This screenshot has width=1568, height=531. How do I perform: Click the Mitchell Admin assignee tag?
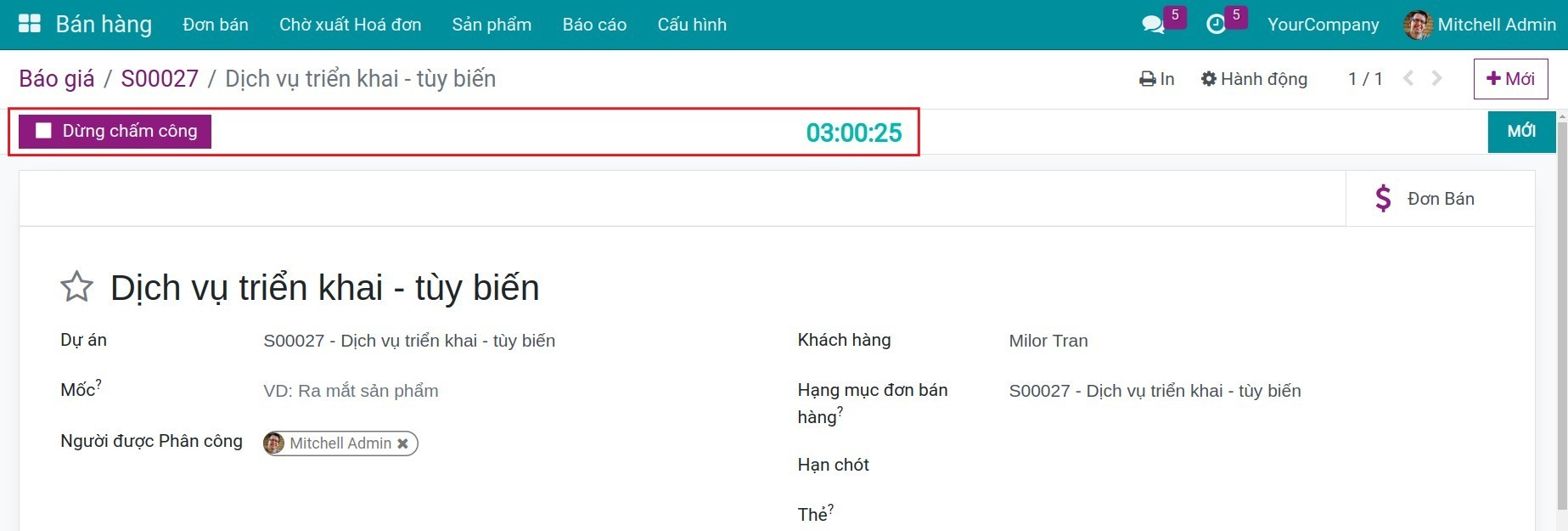point(340,443)
